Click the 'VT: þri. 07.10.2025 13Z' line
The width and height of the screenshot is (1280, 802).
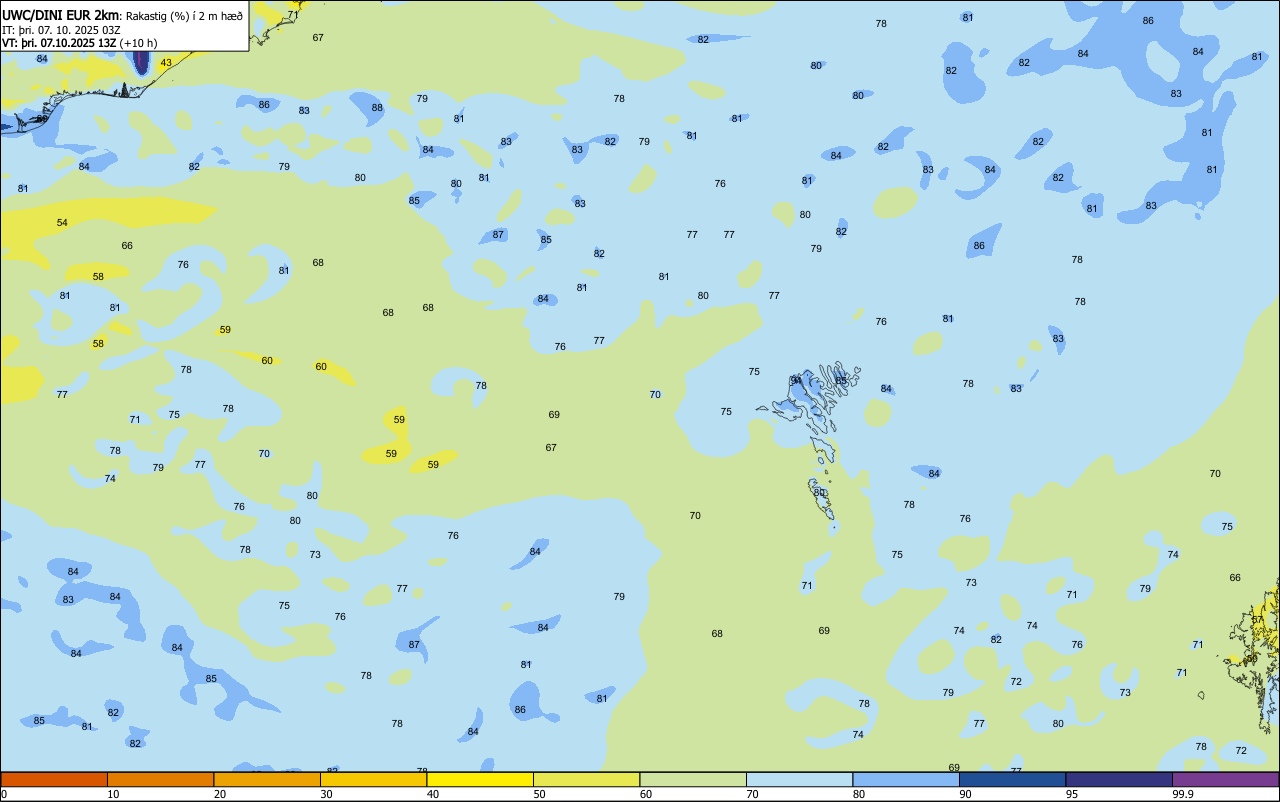point(59,43)
